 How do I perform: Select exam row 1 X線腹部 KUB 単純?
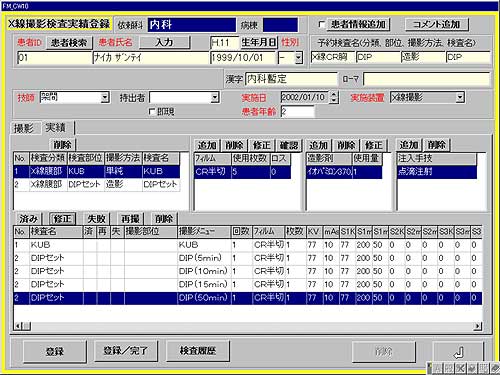pos(97,171)
